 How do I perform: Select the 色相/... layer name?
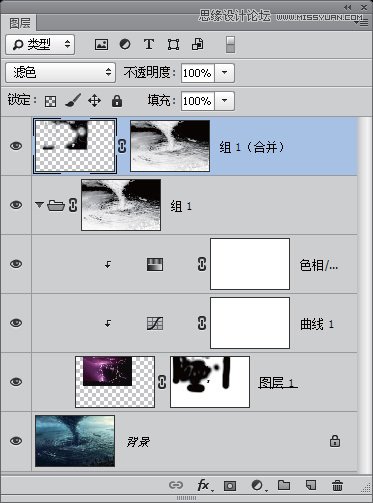[x=319, y=265]
